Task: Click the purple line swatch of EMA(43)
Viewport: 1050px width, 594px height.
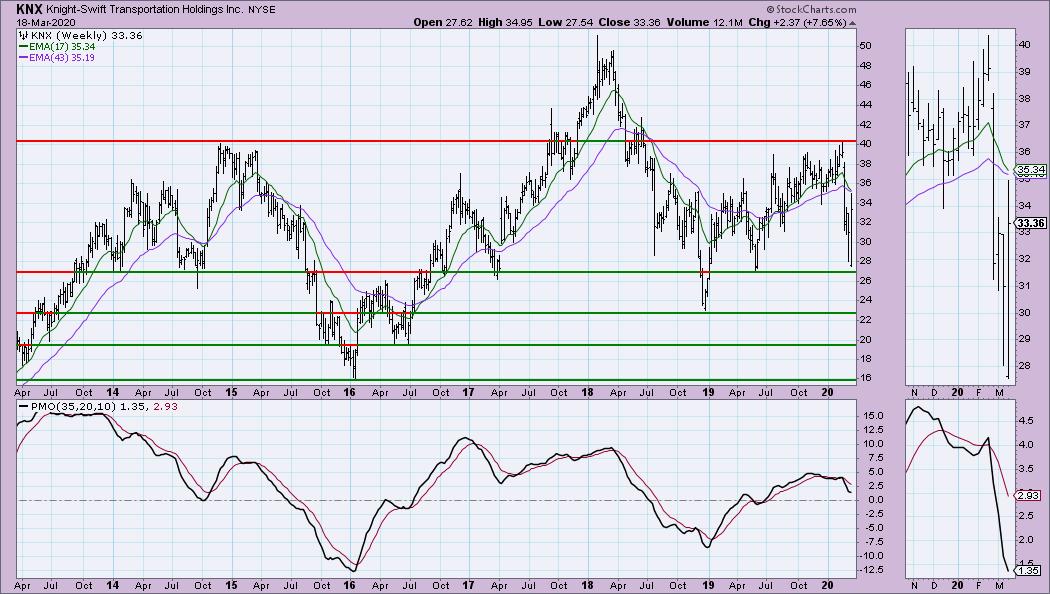Action: (x=23, y=58)
